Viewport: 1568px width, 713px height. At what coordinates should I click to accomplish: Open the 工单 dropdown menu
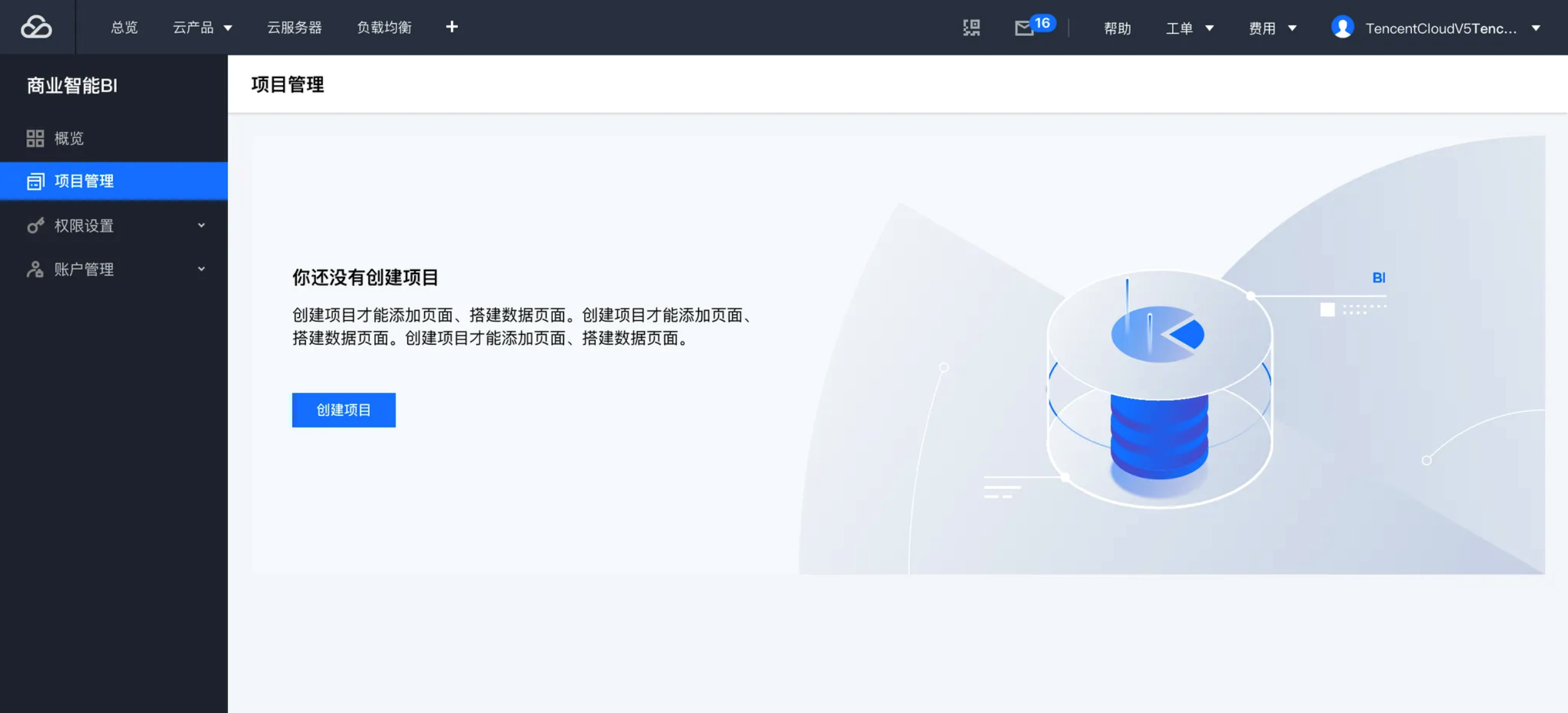(x=1189, y=28)
